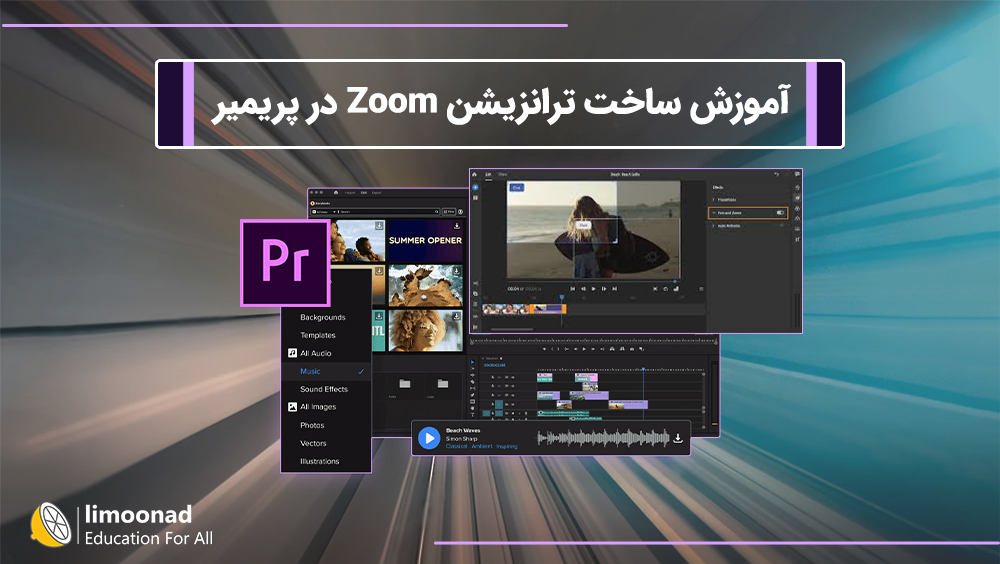Open the comments icon in the editor header
Image resolution: width=1000 pixels, height=564 pixels.
(x=797, y=174)
